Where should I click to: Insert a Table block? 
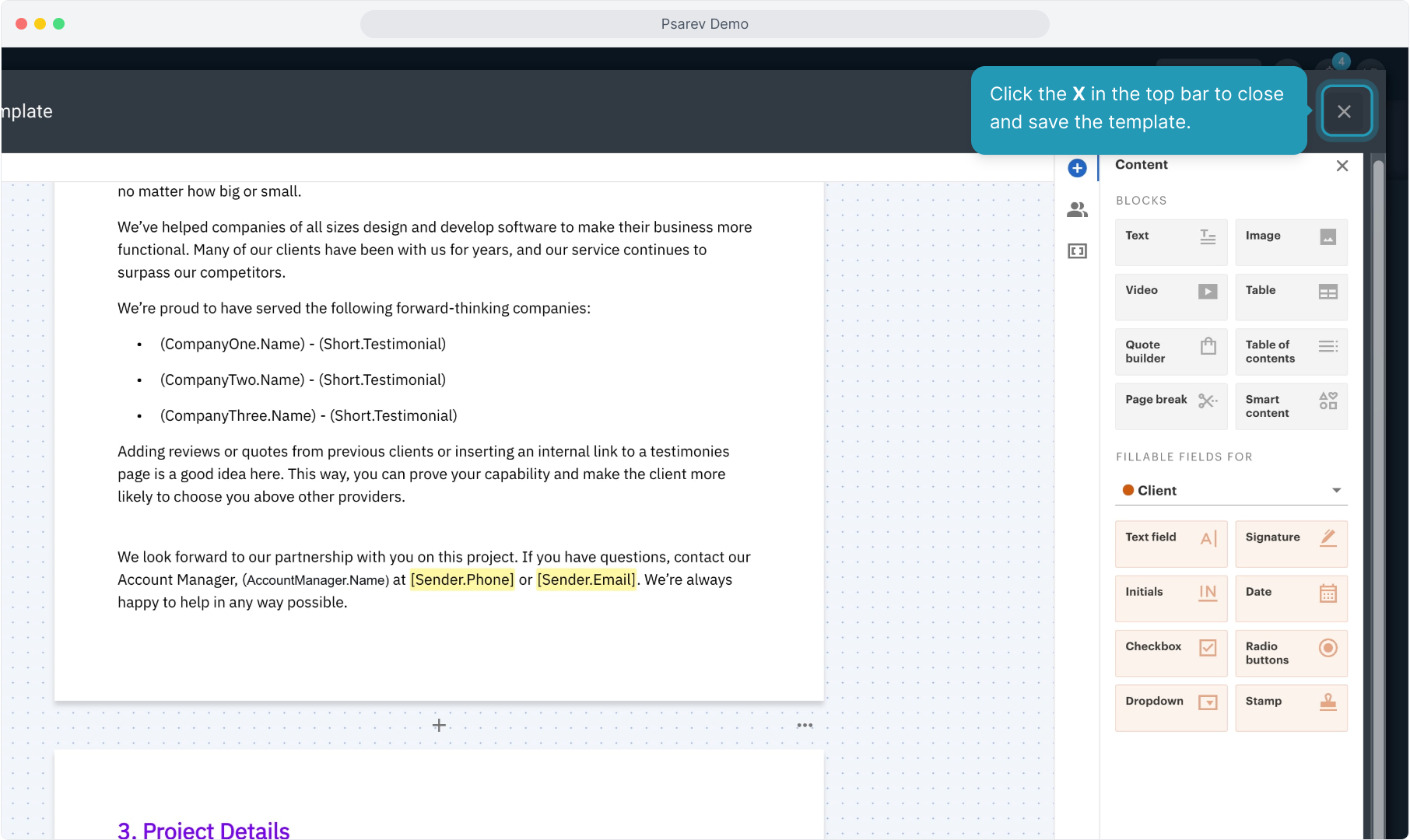1290,296
